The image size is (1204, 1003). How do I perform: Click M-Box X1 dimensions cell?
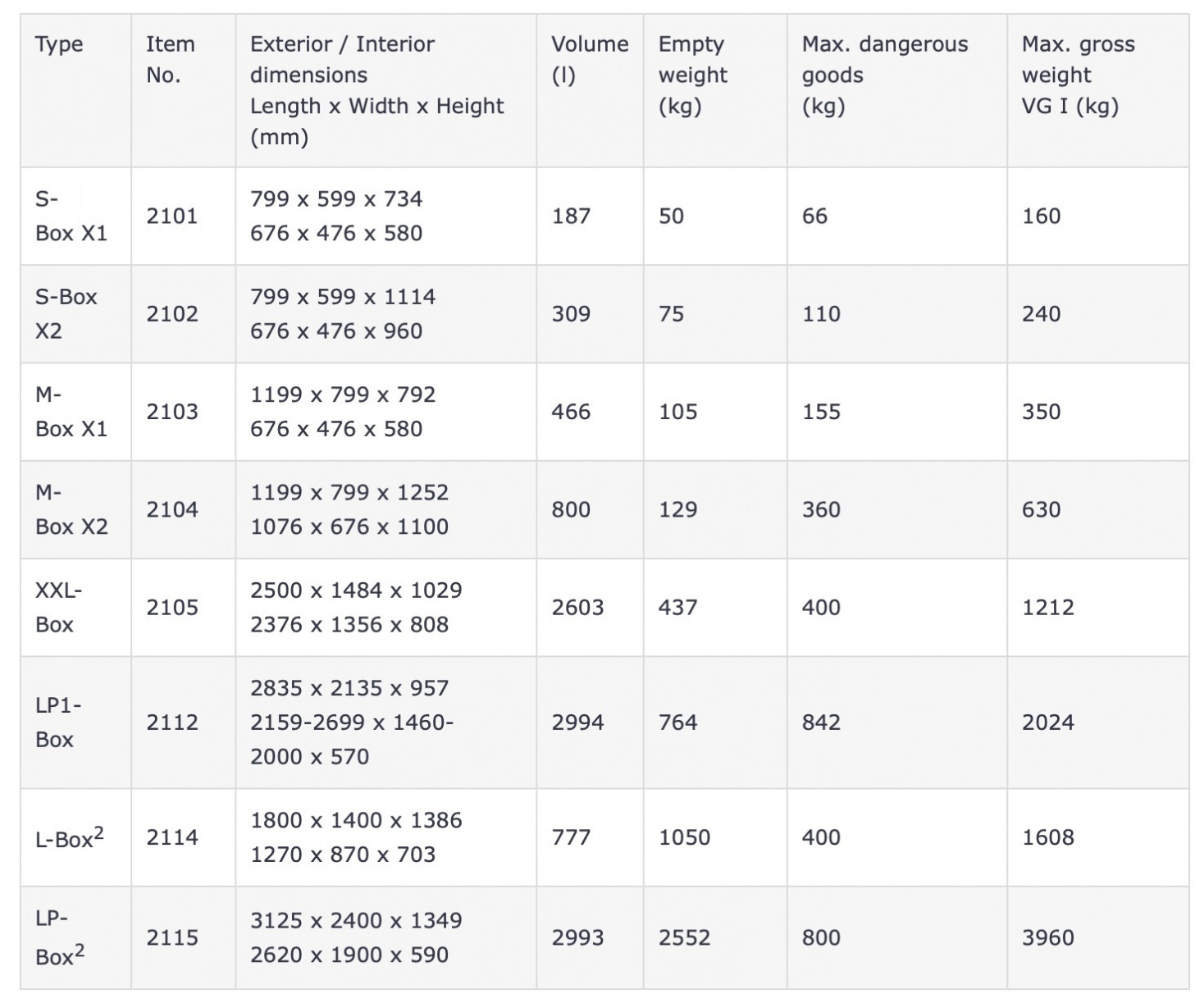click(343, 412)
